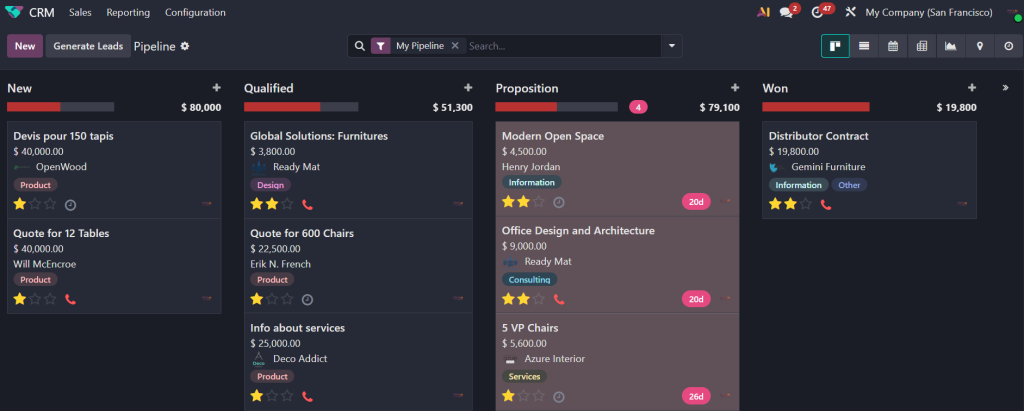The width and height of the screenshot is (1024, 411).
Task: Open Quote for 12 Tables card
Action: [114, 266]
